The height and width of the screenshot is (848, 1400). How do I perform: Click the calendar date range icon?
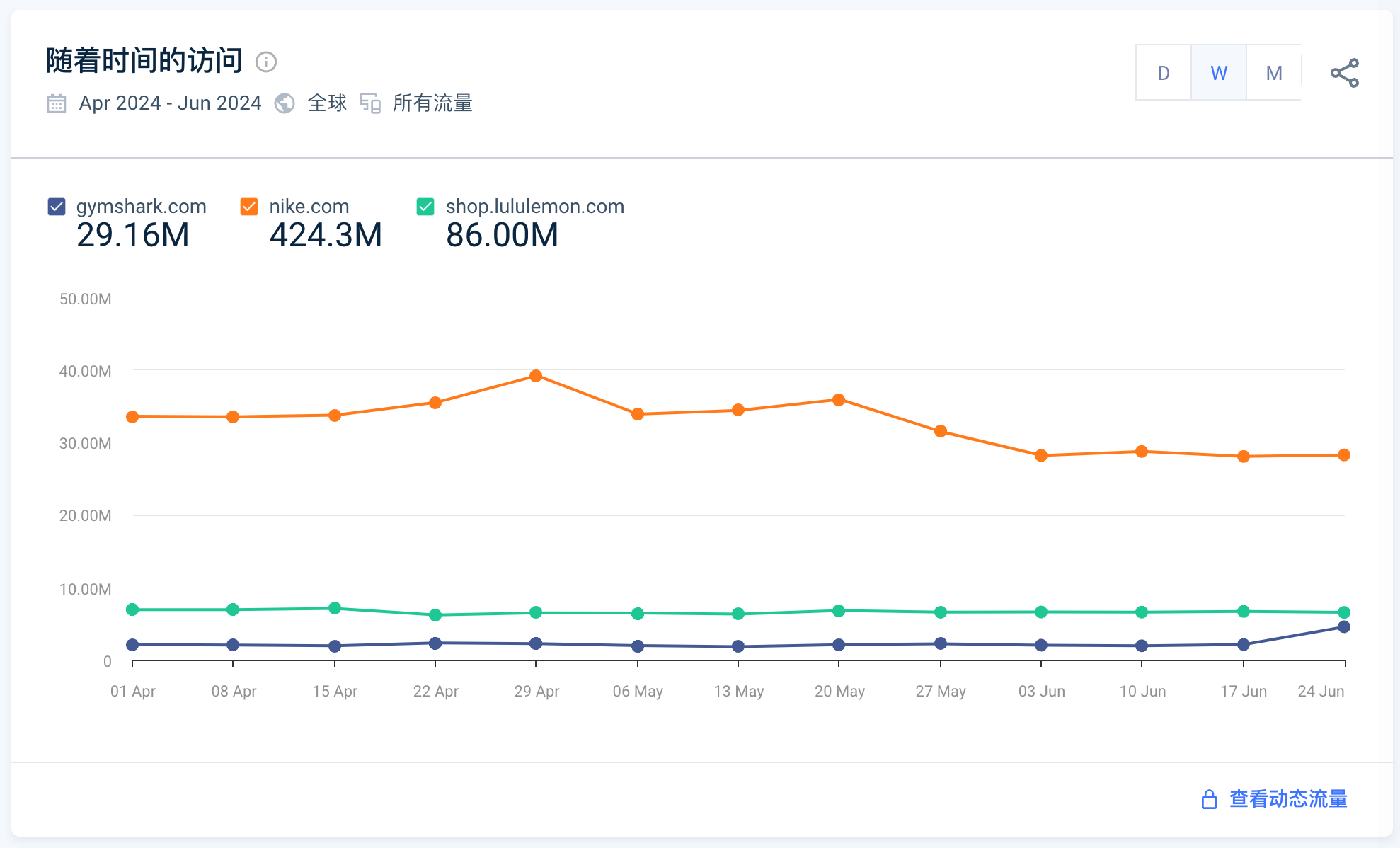pyautogui.click(x=57, y=103)
